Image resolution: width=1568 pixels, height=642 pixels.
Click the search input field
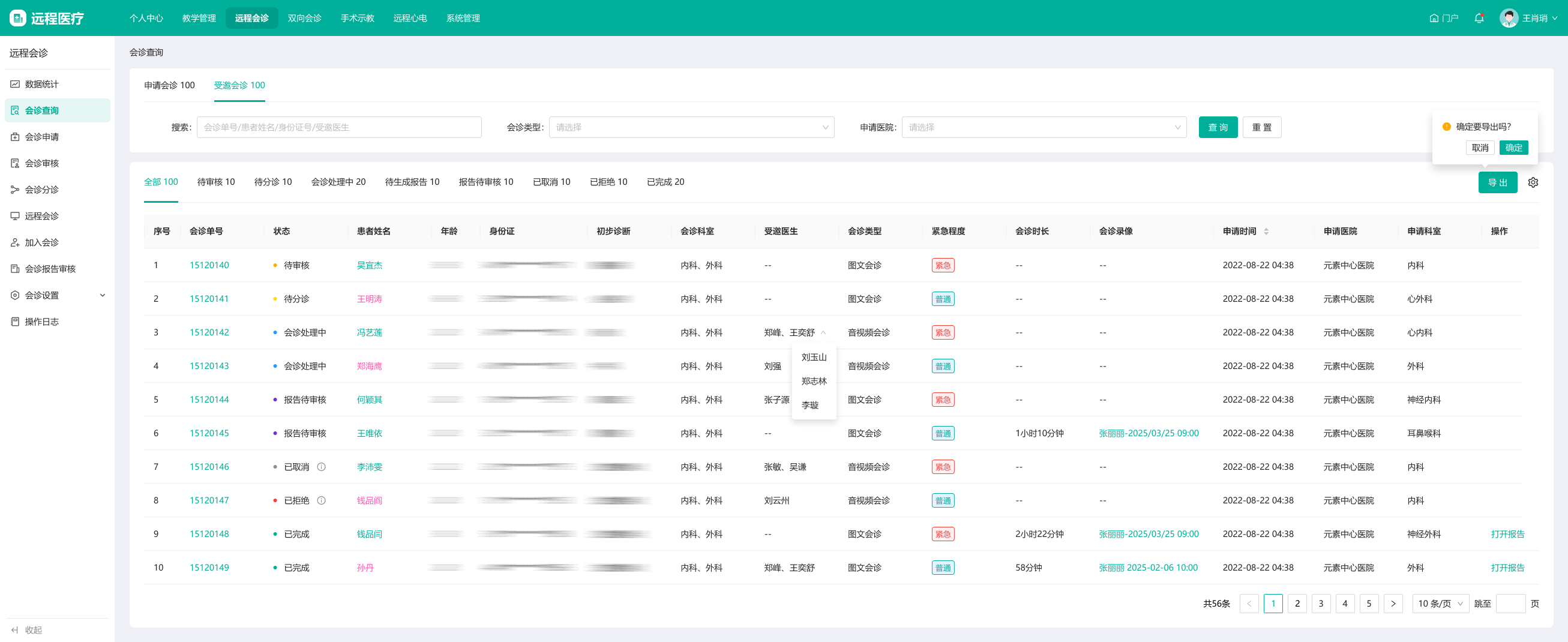[x=338, y=127]
